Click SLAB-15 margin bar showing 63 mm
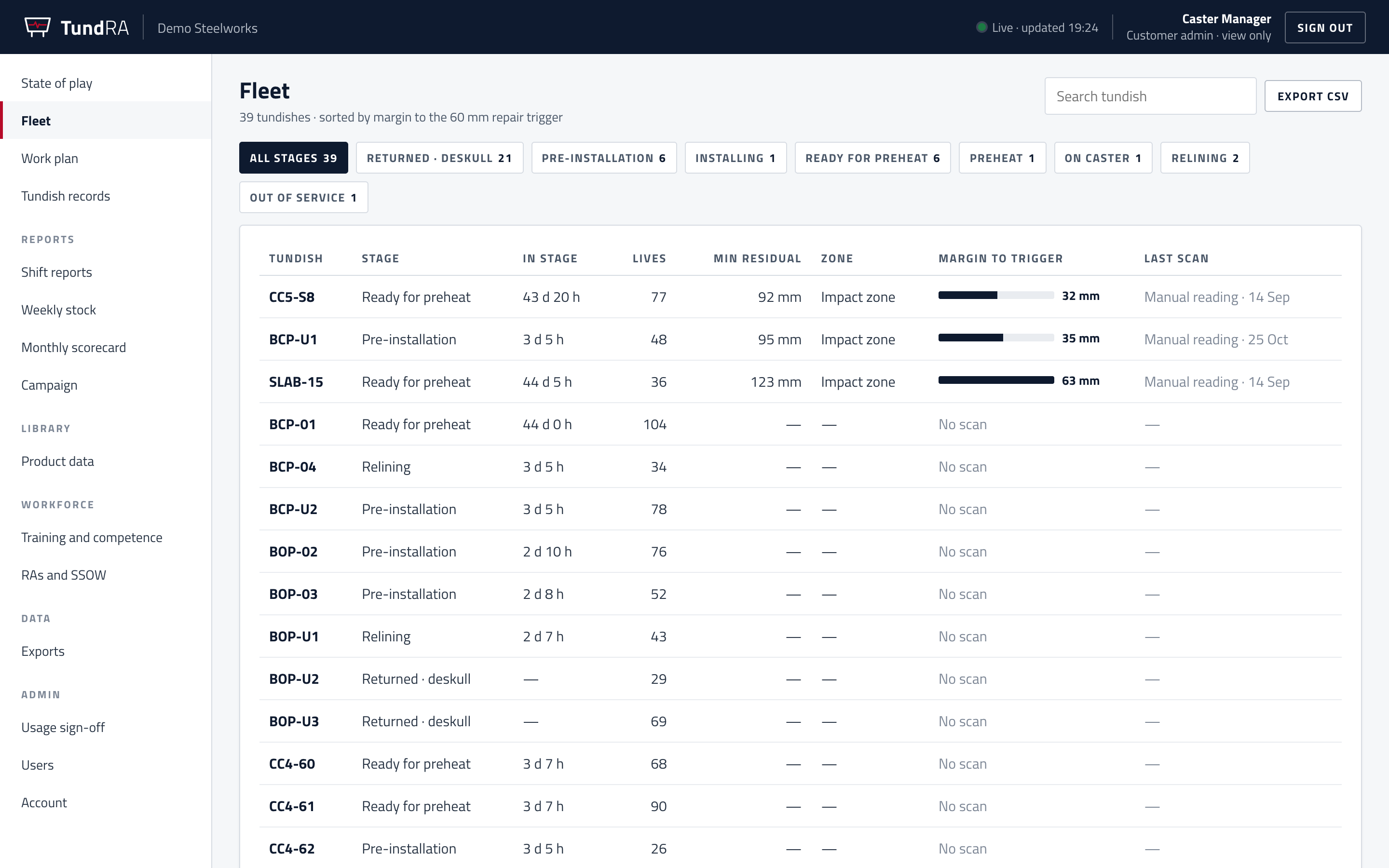This screenshot has width=1389, height=868. pos(996,380)
